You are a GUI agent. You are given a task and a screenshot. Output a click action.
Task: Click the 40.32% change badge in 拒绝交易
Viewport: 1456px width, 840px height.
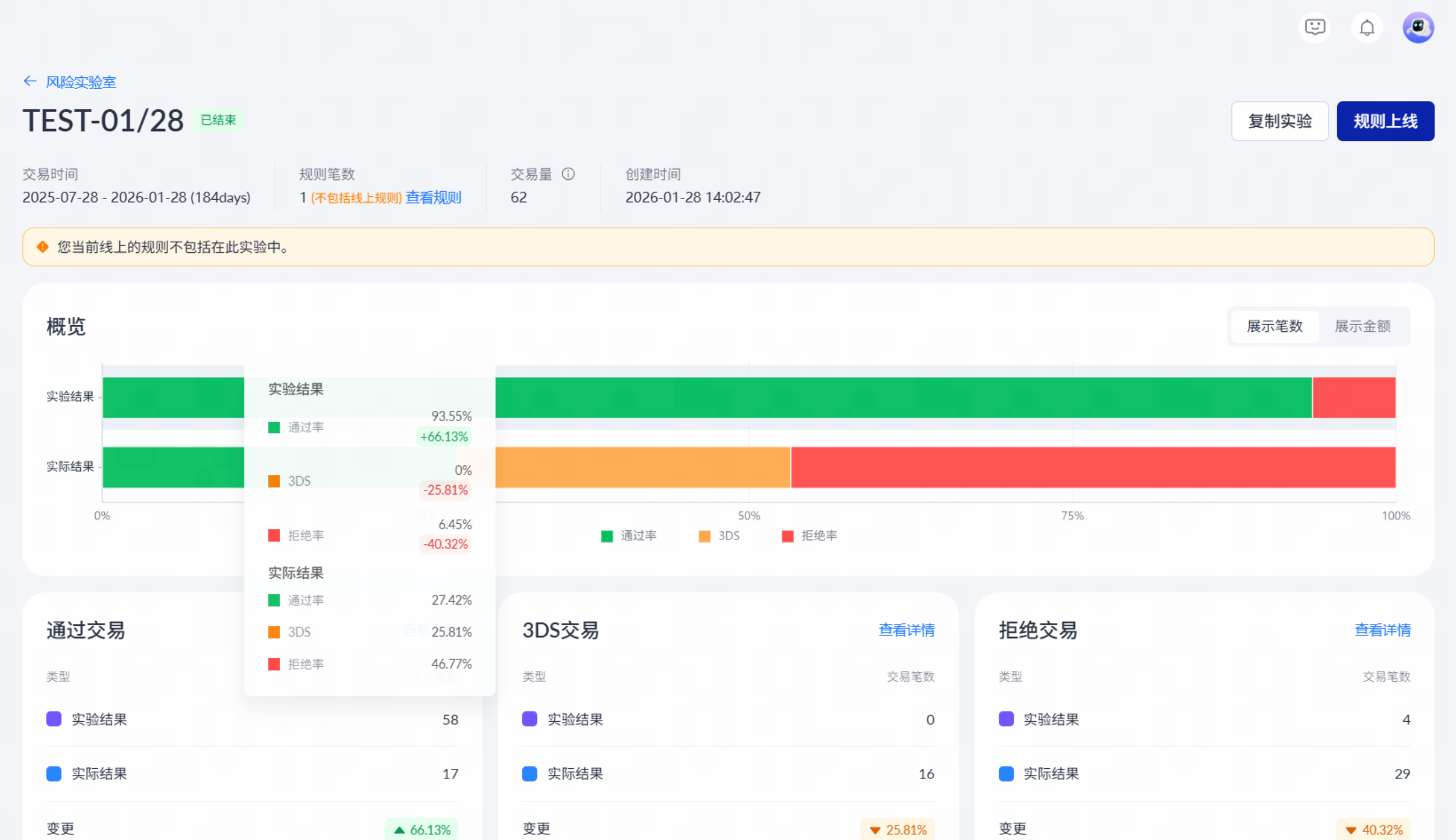click(x=1374, y=829)
